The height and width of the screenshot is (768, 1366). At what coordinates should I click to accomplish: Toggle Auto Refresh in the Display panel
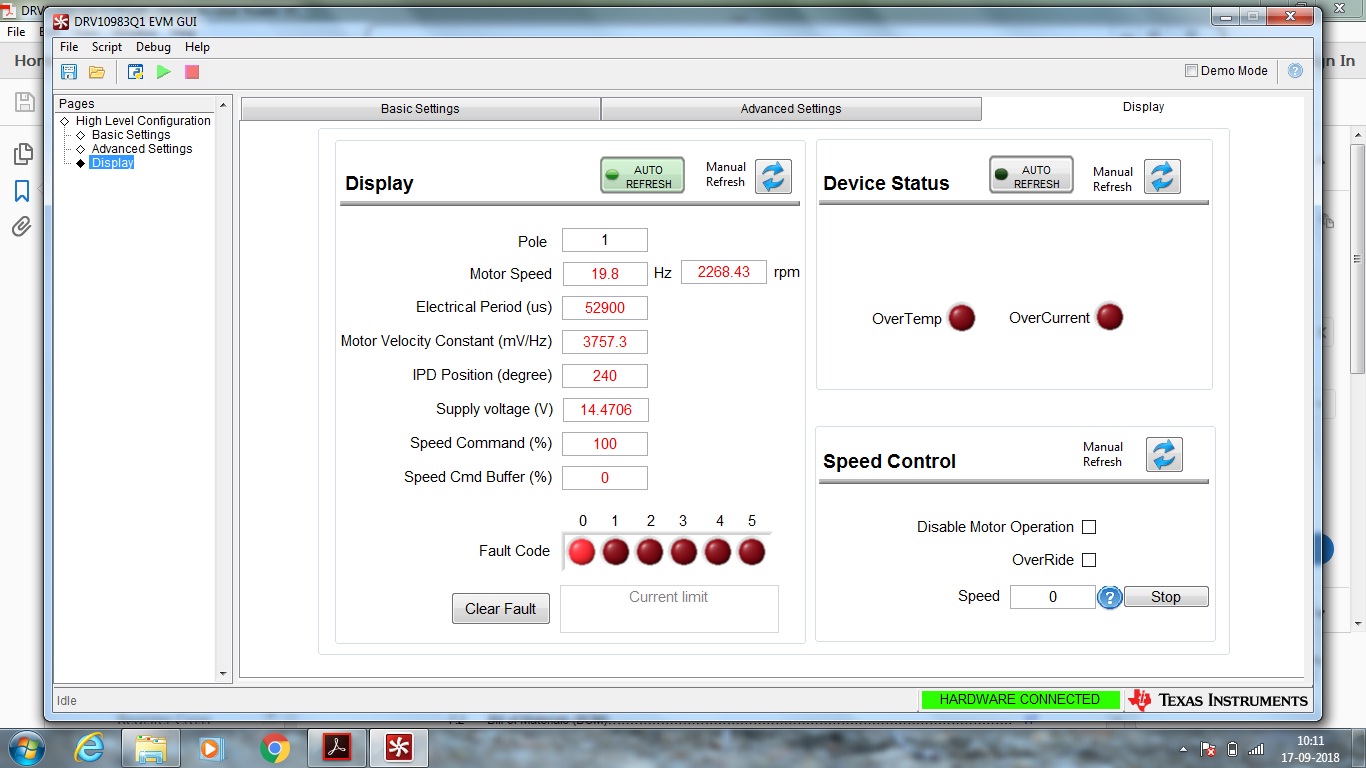642,176
